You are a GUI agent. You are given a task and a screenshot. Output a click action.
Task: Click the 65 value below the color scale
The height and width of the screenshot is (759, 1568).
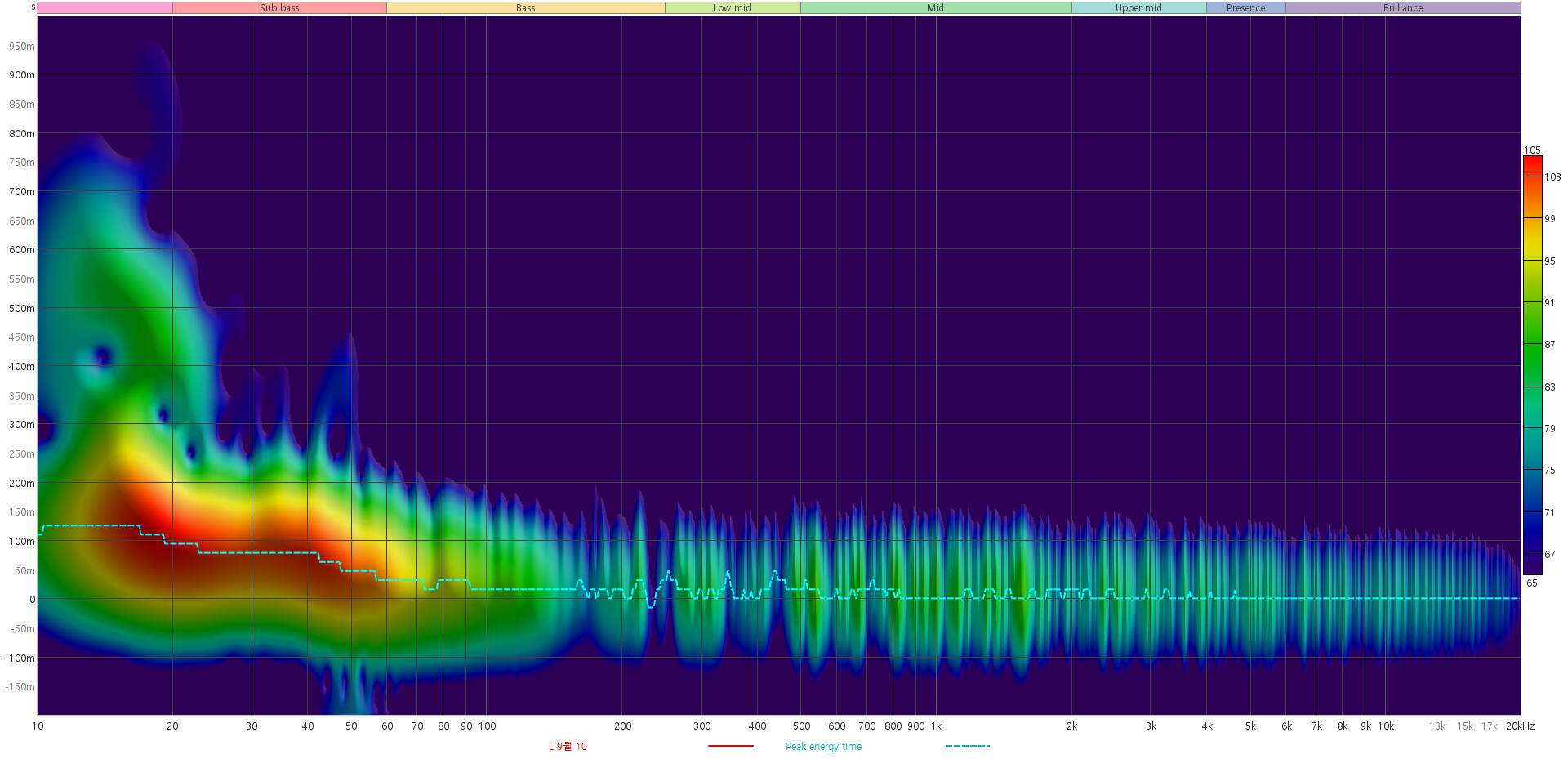coord(1532,583)
